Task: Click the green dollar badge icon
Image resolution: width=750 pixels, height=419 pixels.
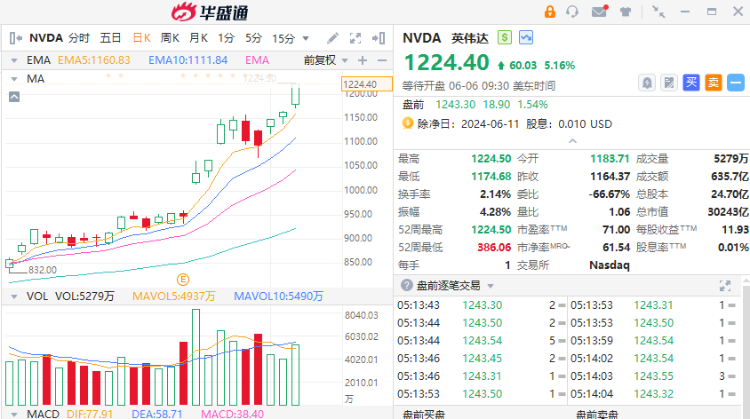Action: (x=505, y=37)
